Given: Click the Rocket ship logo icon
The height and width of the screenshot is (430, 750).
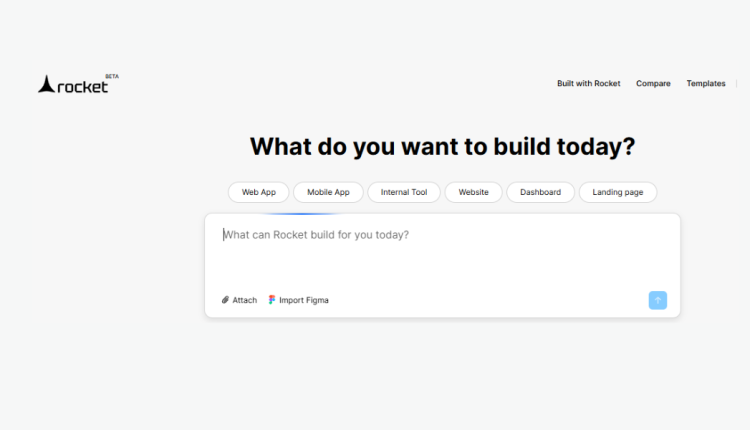Looking at the screenshot, I should pyautogui.click(x=46, y=86).
